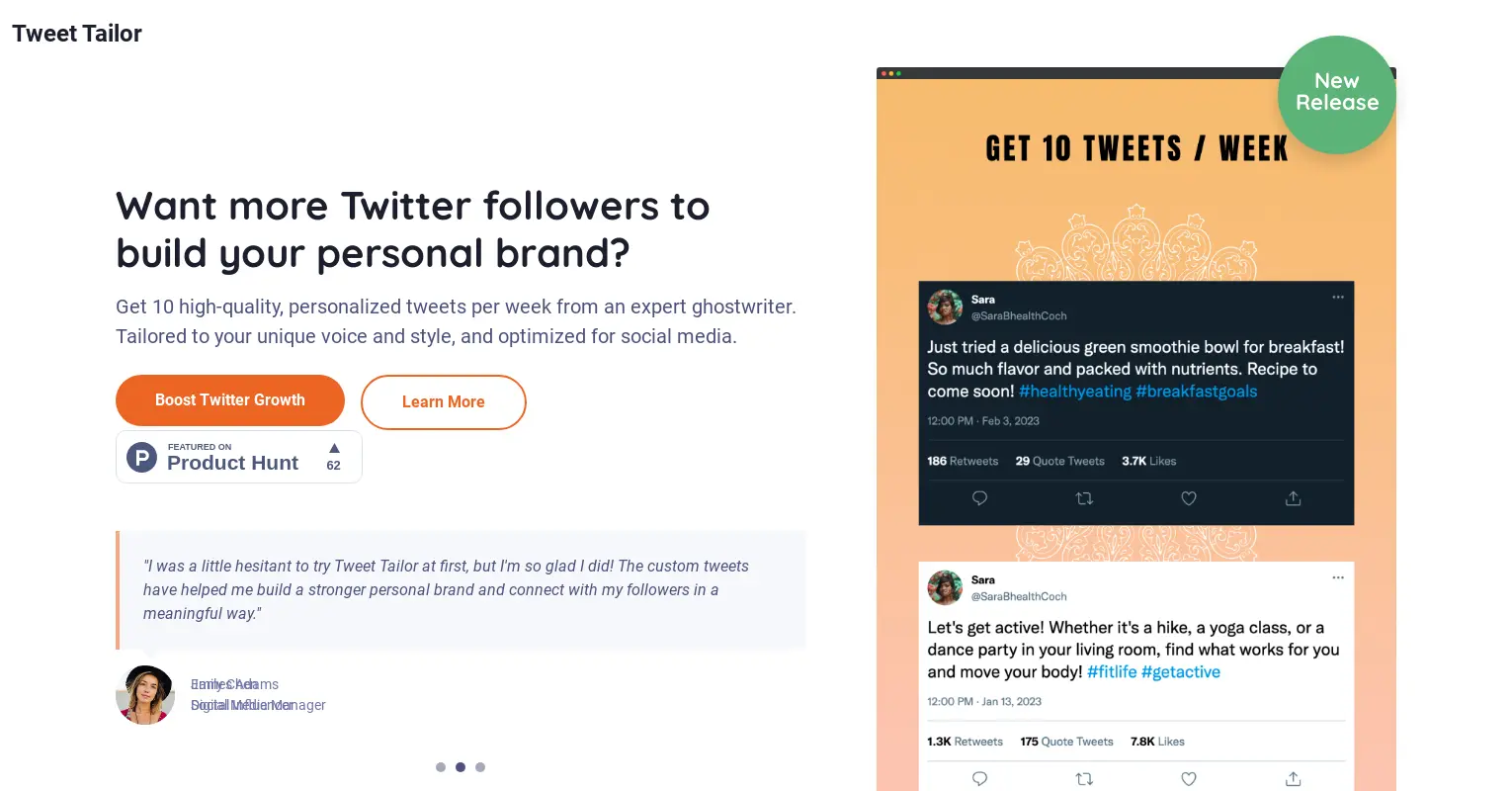Image resolution: width=1512 pixels, height=791 pixels.
Task: Click the Product Hunt logo icon
Action: coord(141,457)
